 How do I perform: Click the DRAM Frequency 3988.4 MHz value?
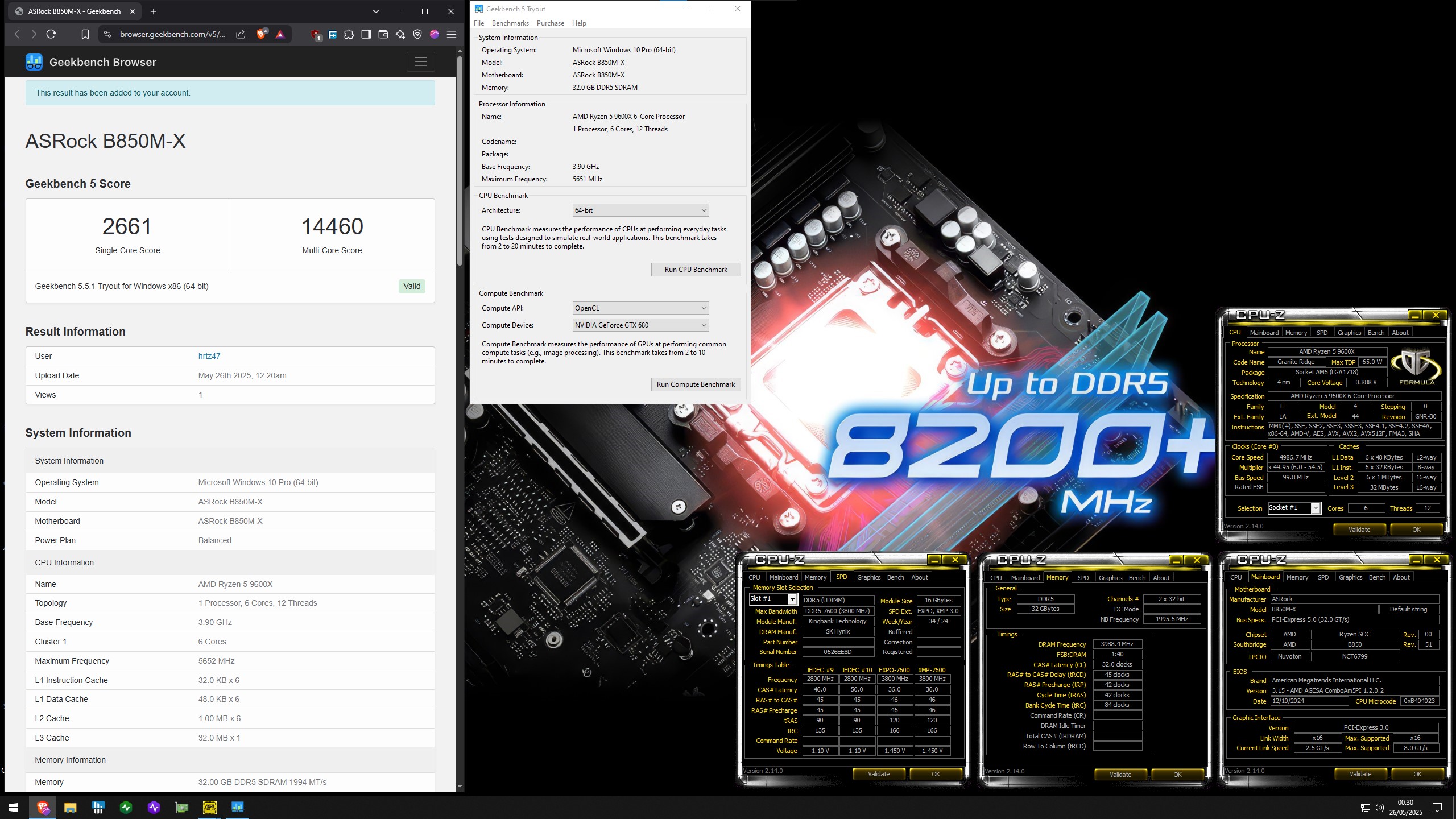(1117, 644)
